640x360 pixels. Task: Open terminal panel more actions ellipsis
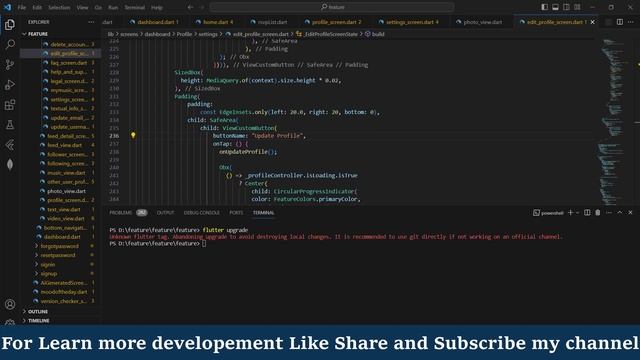(609, 213)
